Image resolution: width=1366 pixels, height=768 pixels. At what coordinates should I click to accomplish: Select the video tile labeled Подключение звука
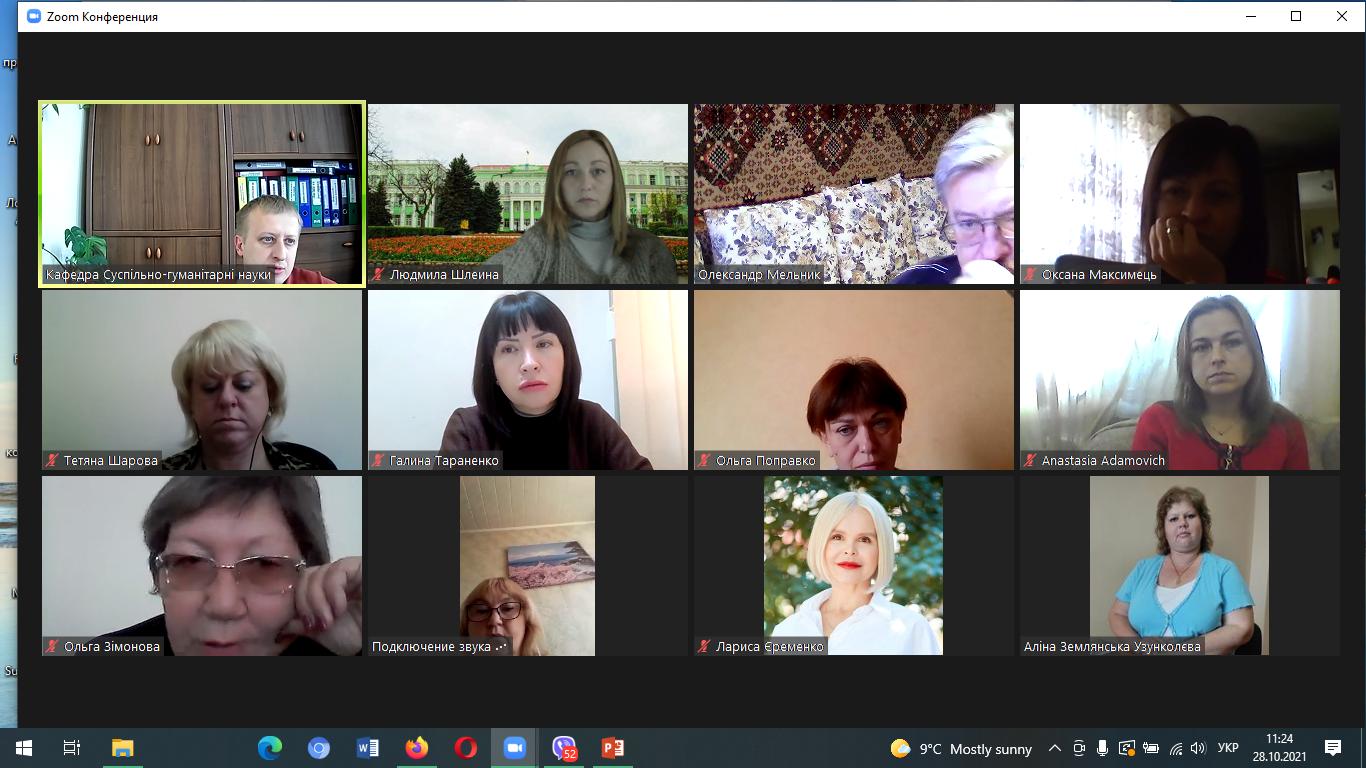point(528,566)
